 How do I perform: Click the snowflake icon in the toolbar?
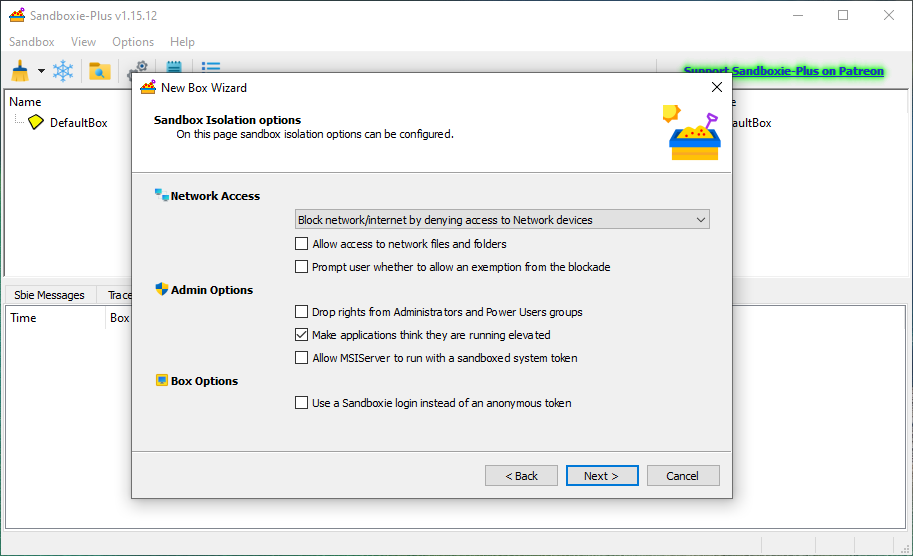click(x=63, y=71)
